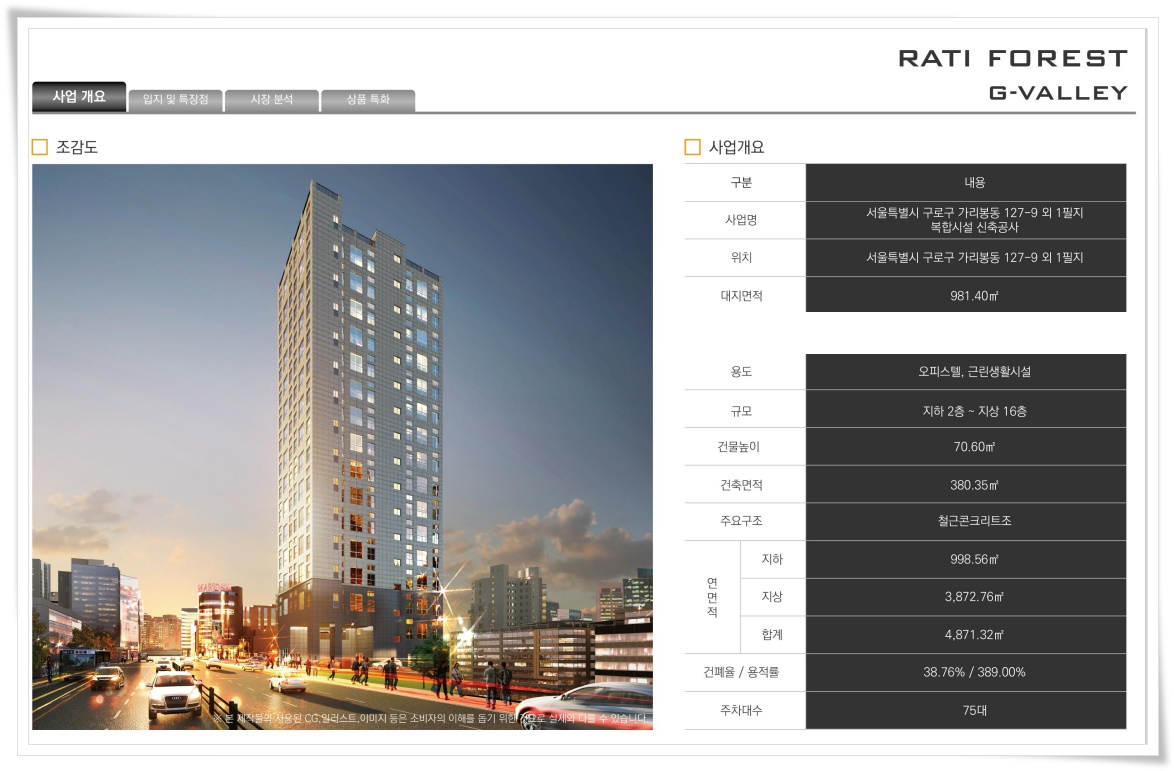Click the 규모 row label

click(741, 411)
